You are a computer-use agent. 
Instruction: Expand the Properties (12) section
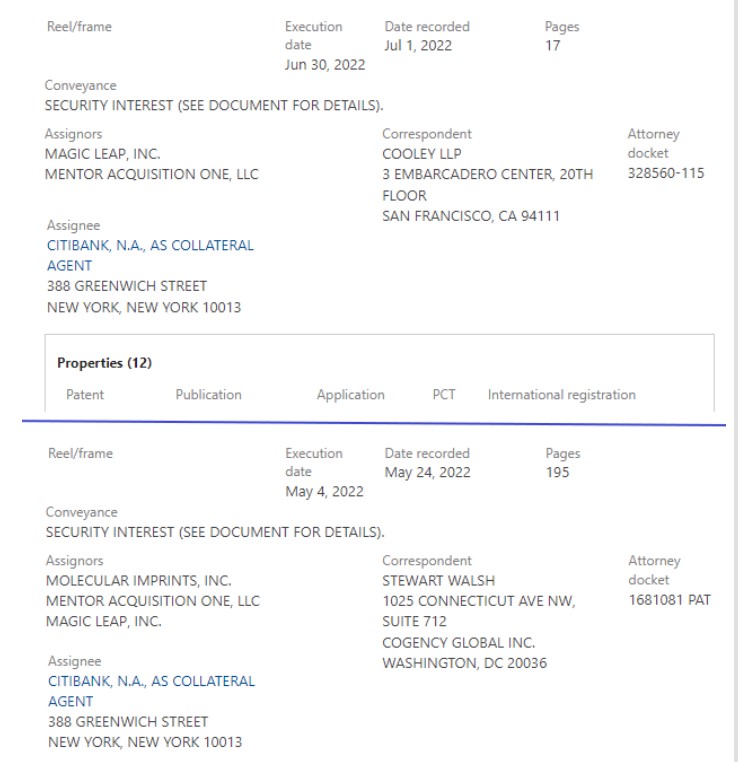(104, 363)
